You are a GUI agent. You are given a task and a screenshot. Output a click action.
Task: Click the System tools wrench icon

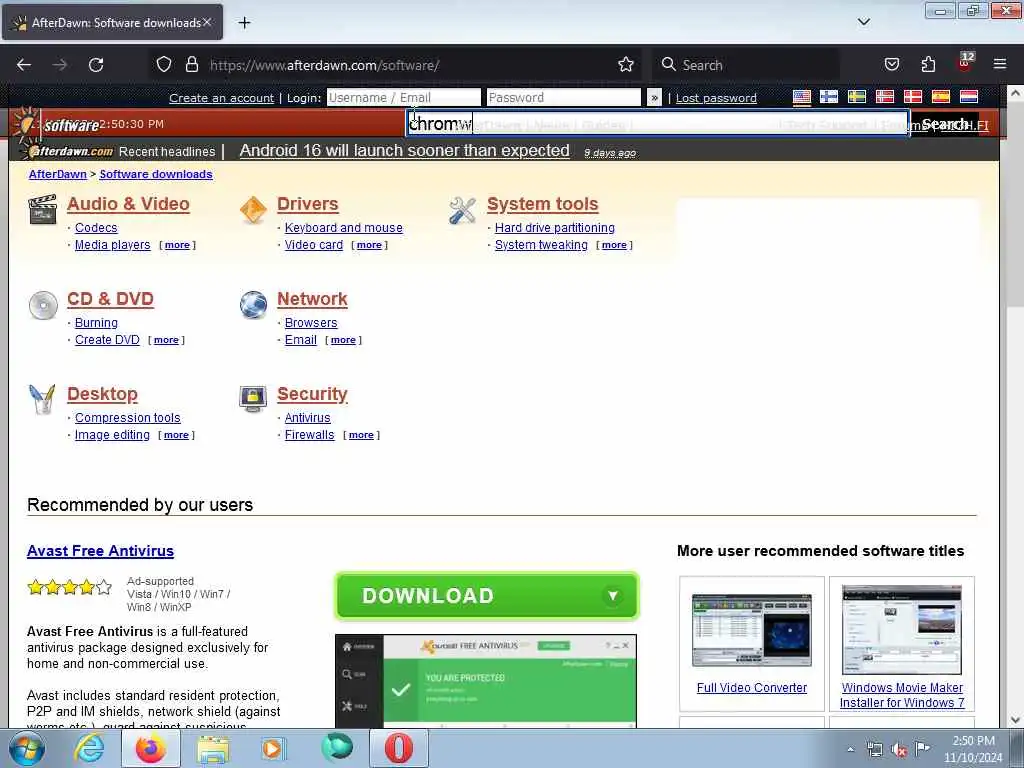pyautogui.click(x=462, y=210)
